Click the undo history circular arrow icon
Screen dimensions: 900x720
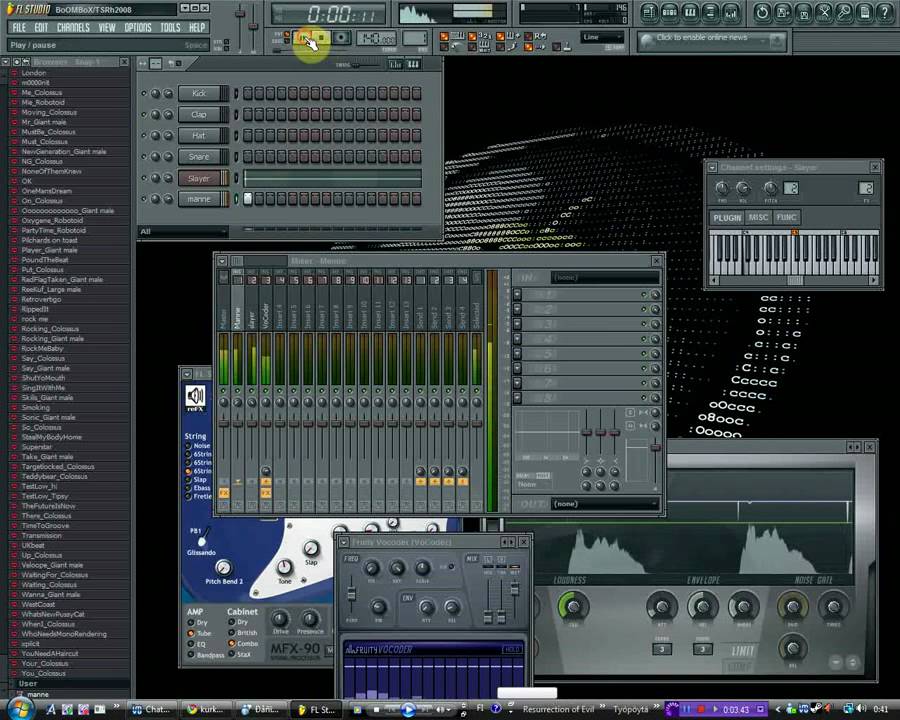[x=762, y=12]
